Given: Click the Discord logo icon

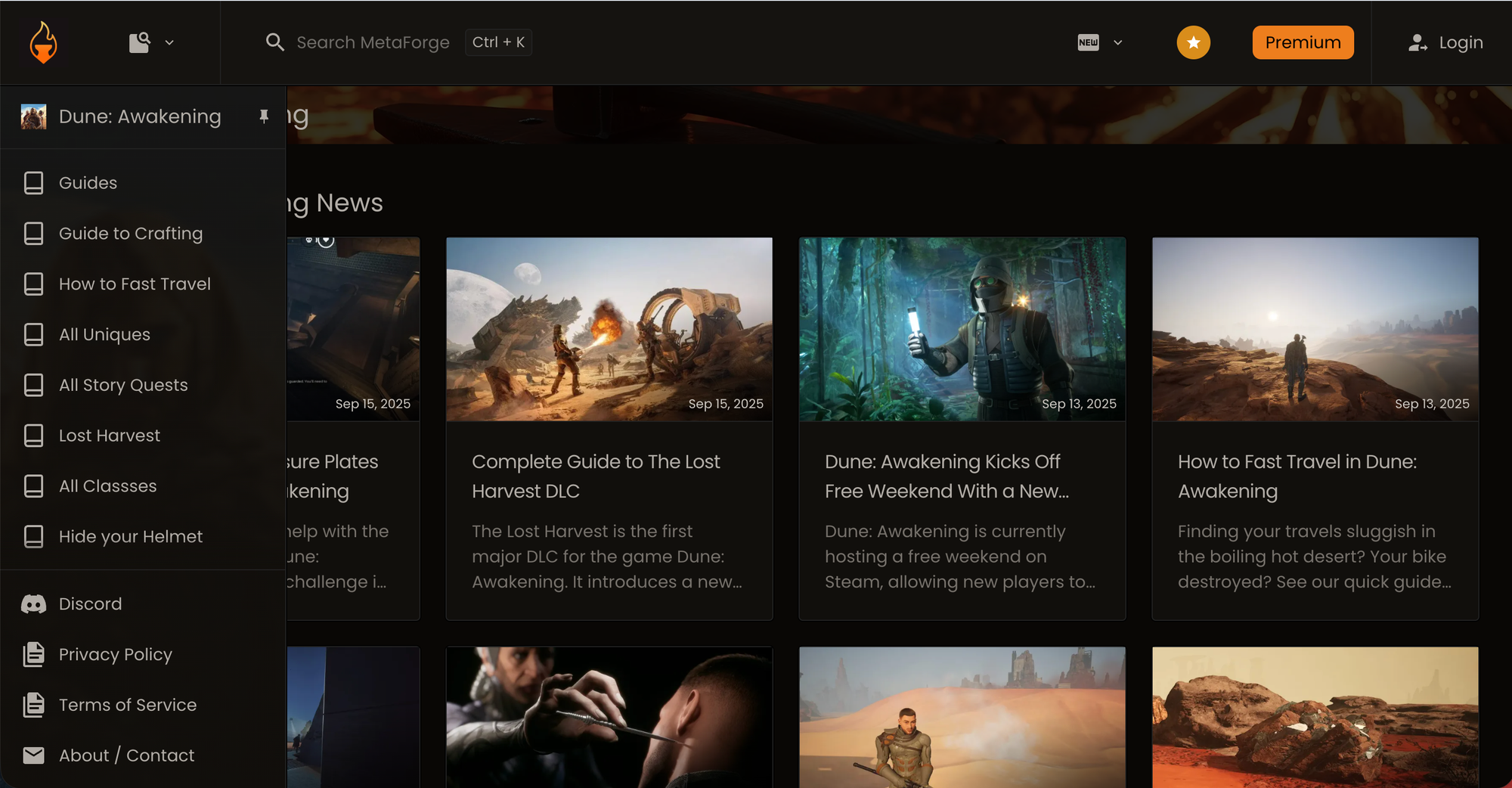Looking at the screenshot, I should (x=33, y=604).
